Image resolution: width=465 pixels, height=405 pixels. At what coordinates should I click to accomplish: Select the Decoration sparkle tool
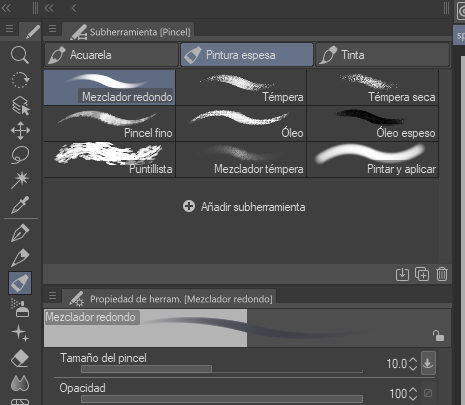tap(20, 333)
